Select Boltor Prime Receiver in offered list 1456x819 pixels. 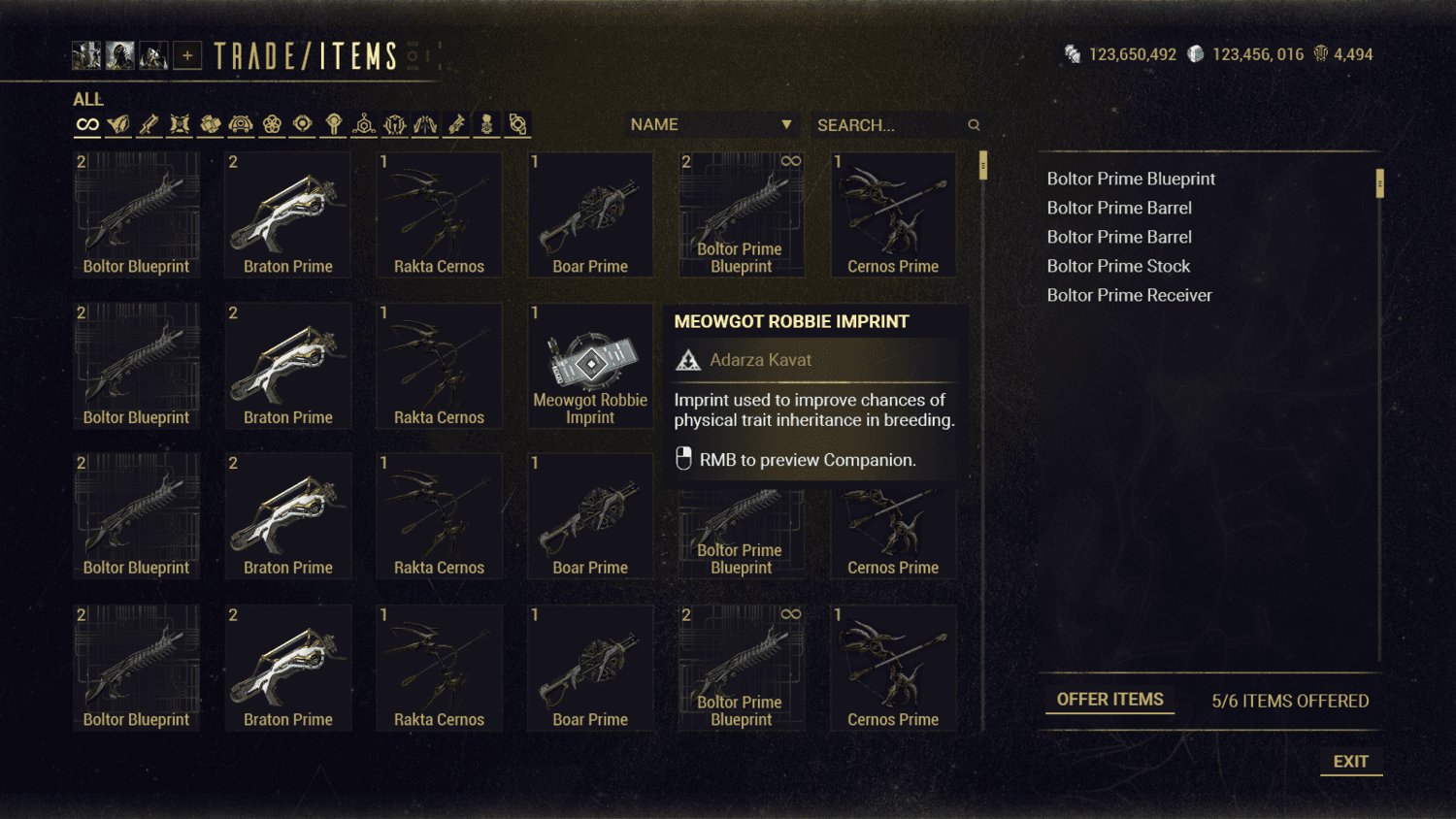(1129, 295)
